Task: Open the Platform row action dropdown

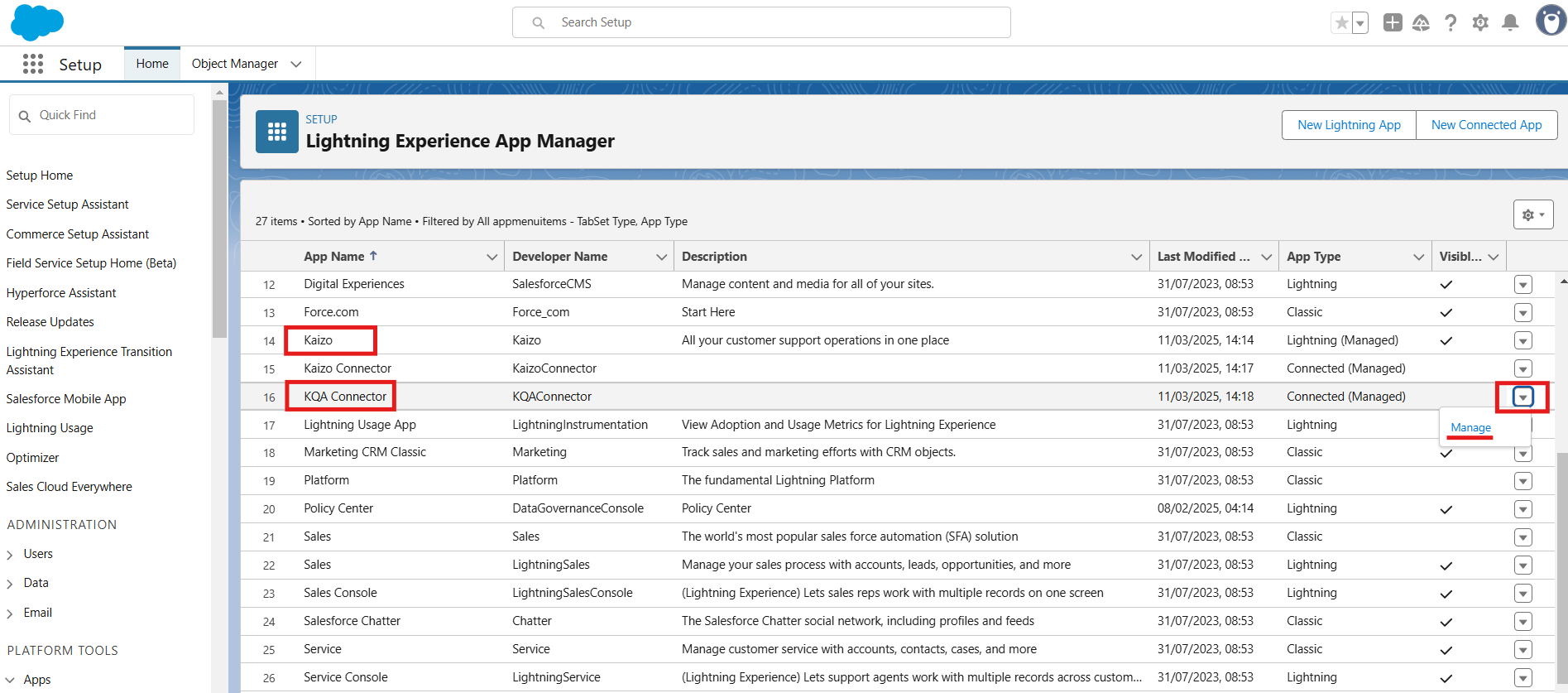Action: tap(1522, 480)
